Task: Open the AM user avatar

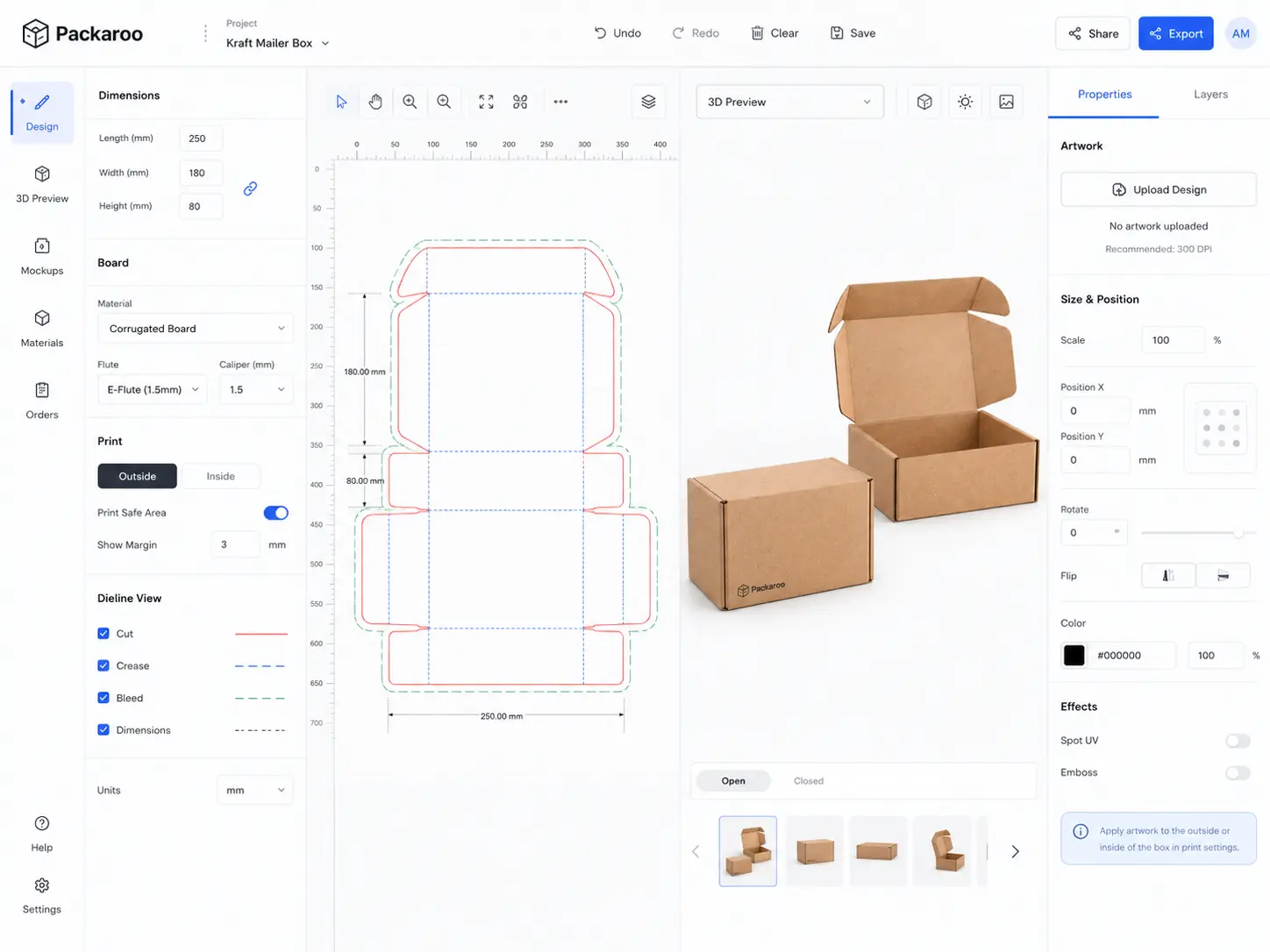Action: click(x=1240, y=33)
